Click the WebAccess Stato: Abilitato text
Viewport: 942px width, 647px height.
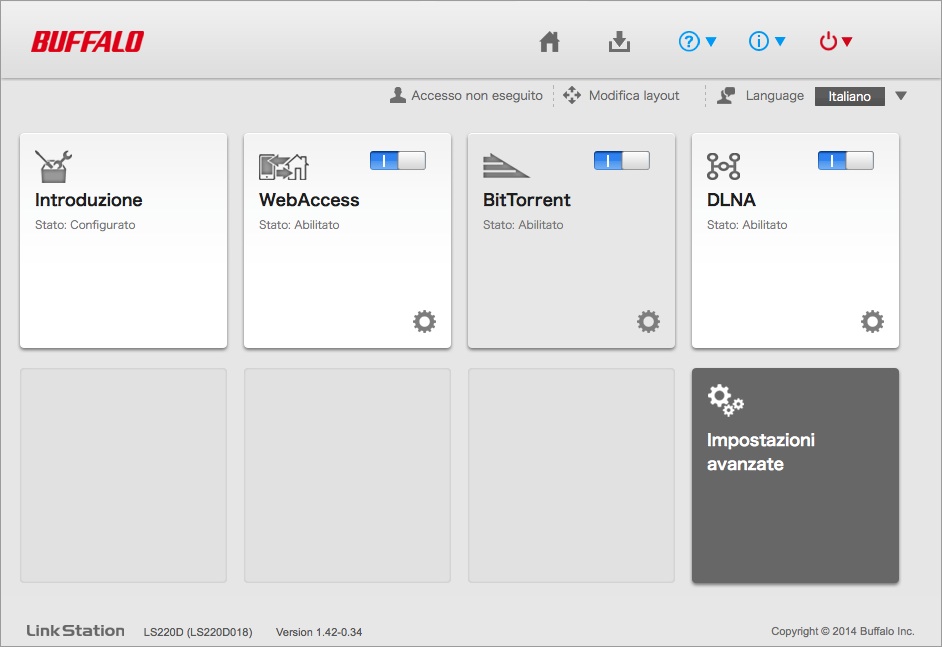[x=299, y=225]
